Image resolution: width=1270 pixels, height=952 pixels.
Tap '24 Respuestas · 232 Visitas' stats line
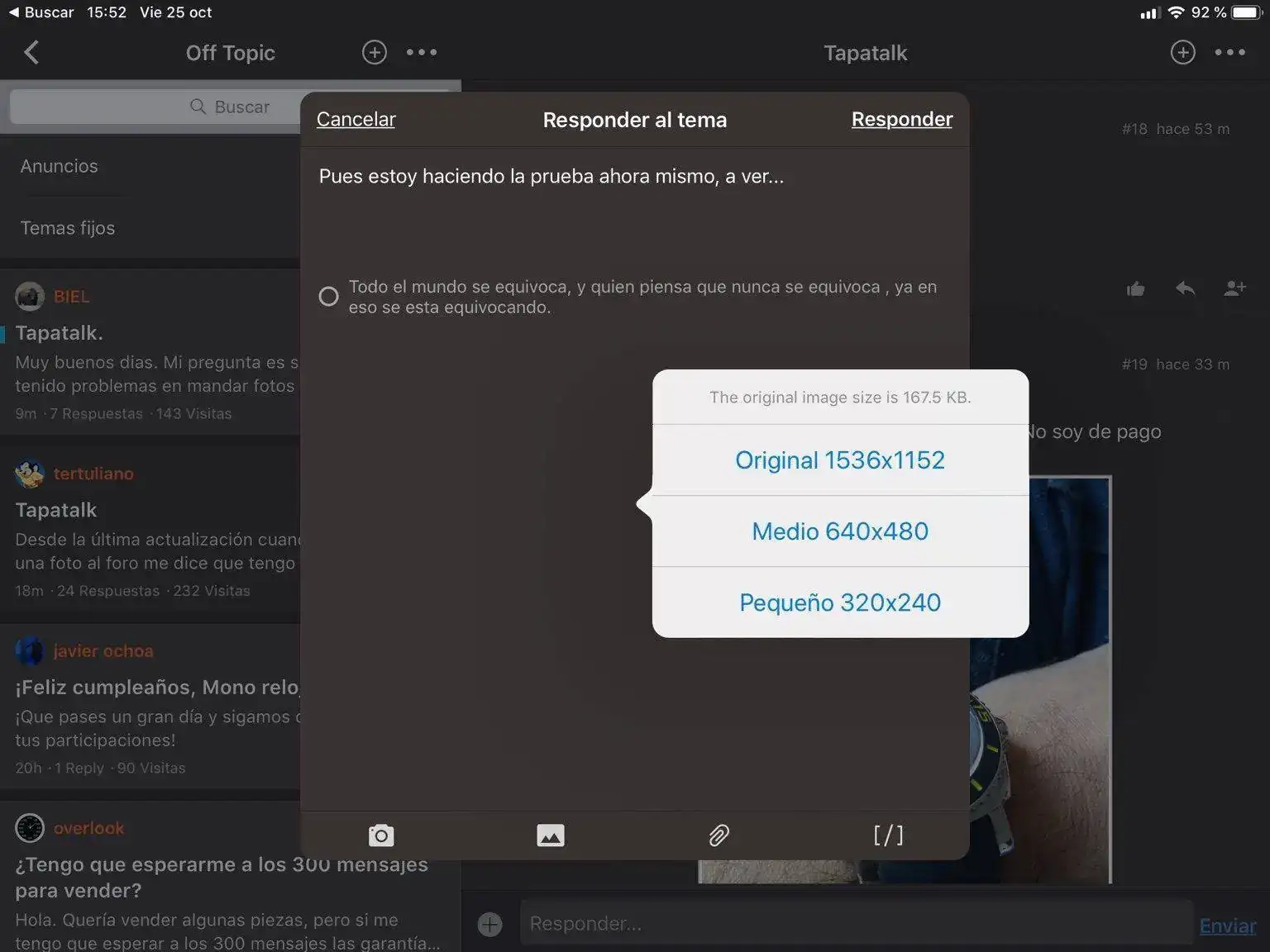coord(154,591)
